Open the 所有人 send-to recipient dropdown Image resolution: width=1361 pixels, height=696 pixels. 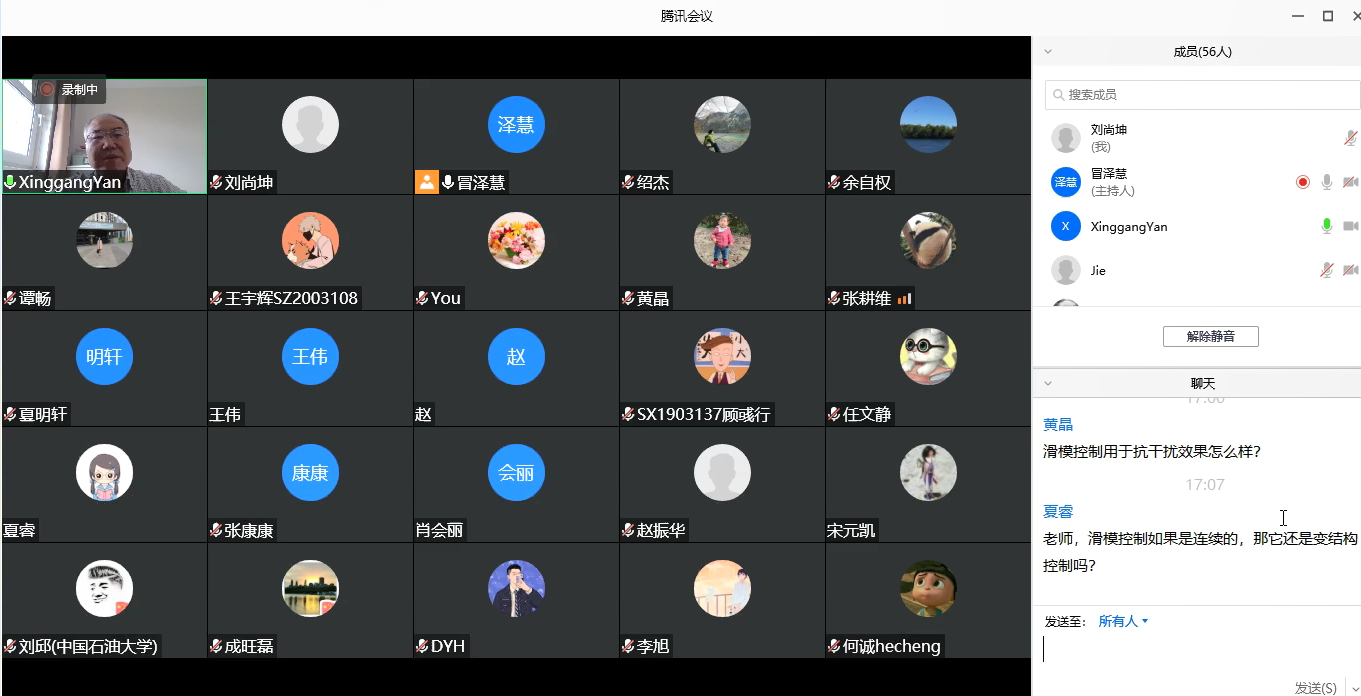(1123, 621)
